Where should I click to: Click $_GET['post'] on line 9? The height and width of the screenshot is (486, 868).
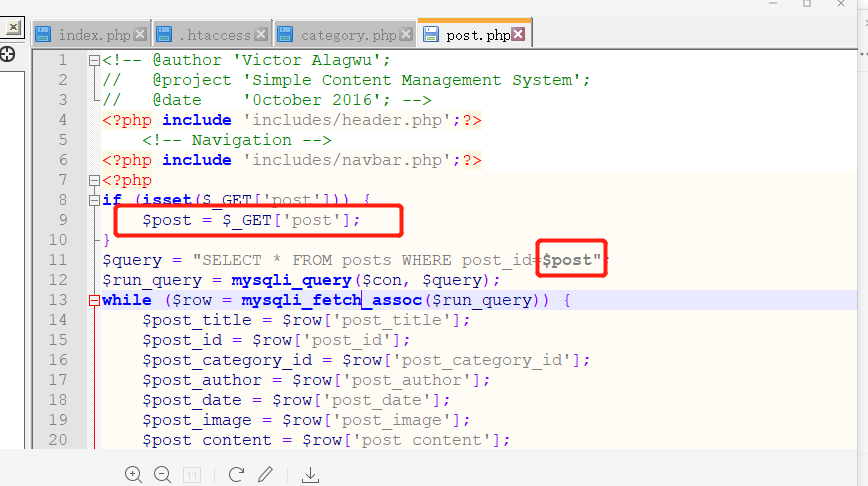[x=286, y=220]
